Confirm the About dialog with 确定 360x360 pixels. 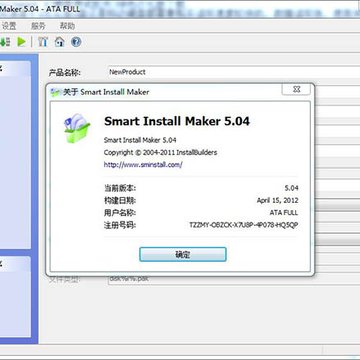click(x=183, y=255)
